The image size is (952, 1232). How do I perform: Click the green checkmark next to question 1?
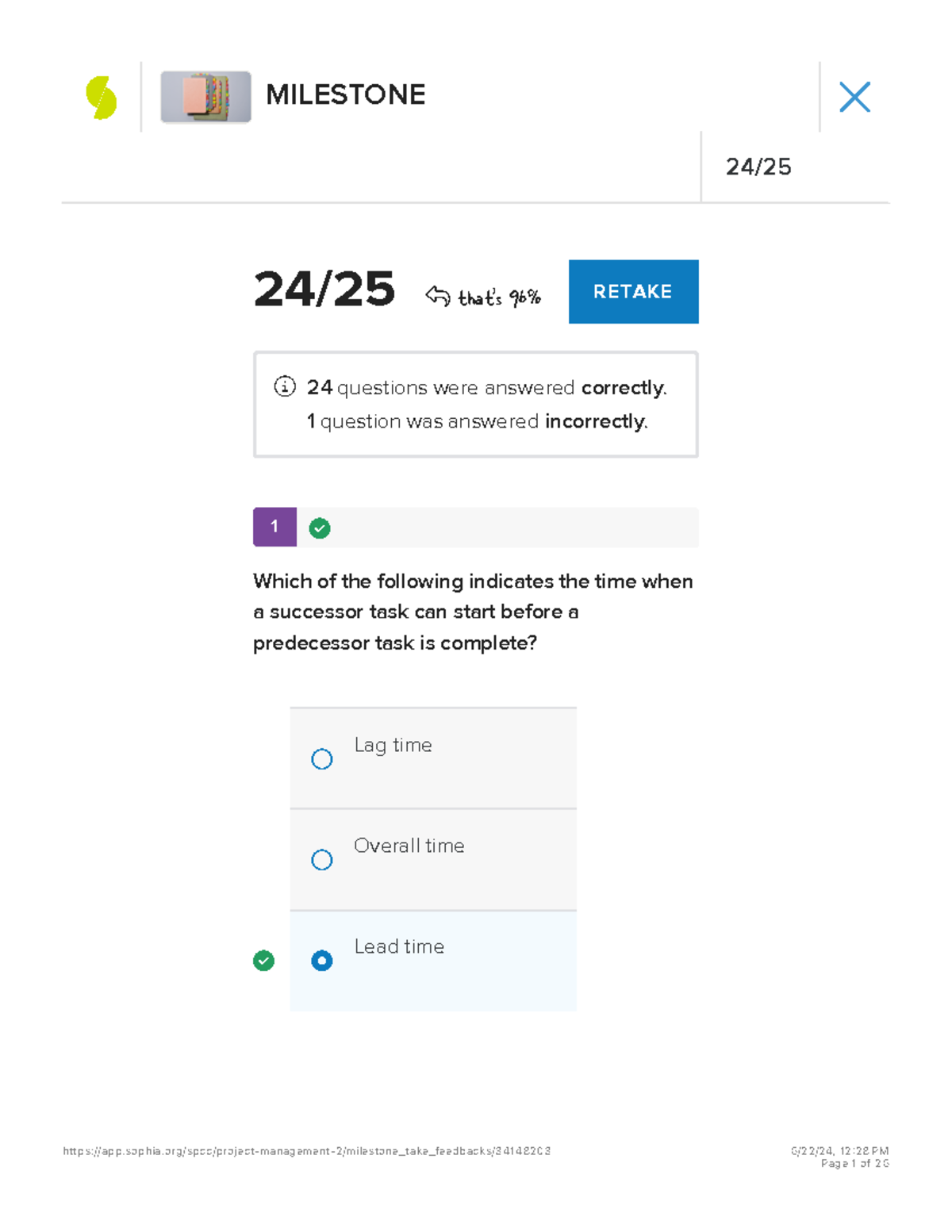tap(320, 527)
